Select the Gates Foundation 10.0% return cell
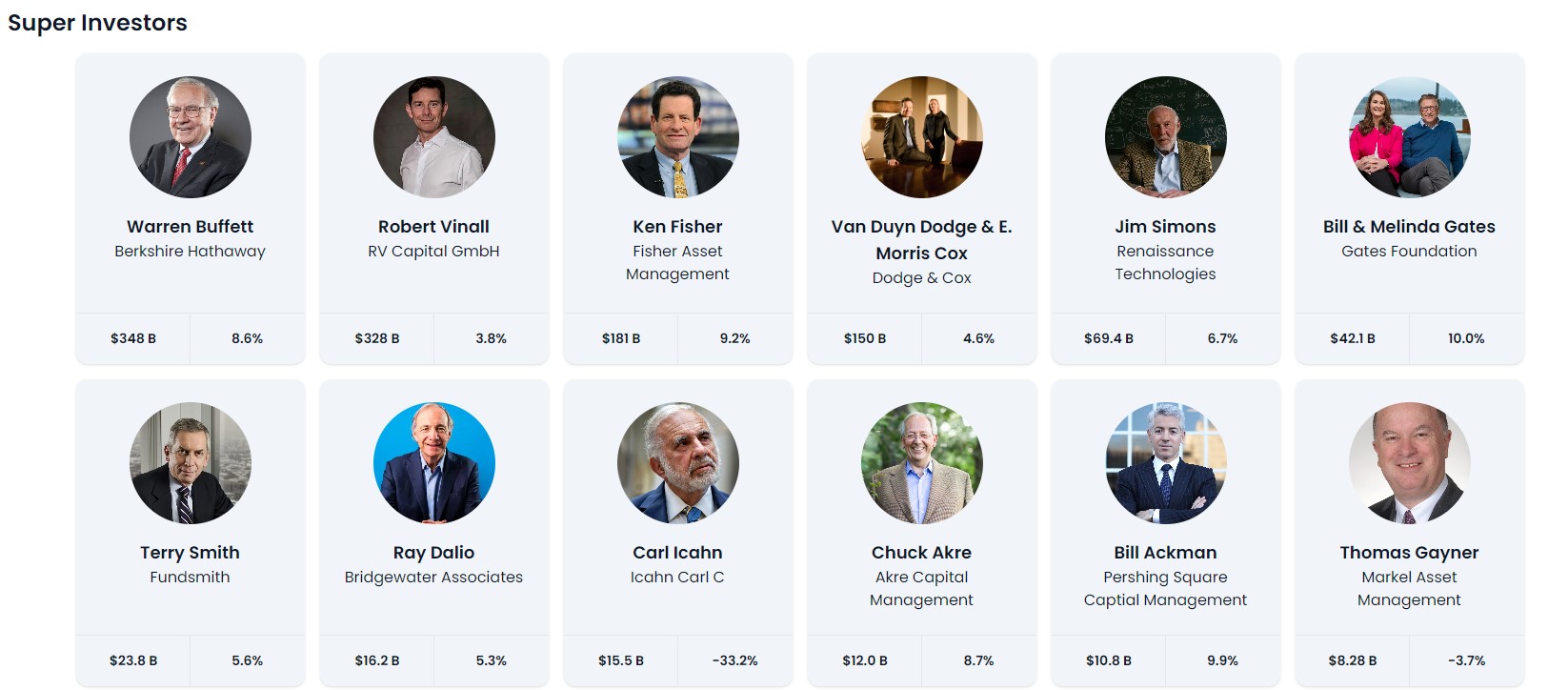This screenshot has height=690, width=1568. tap(1466, 338)
